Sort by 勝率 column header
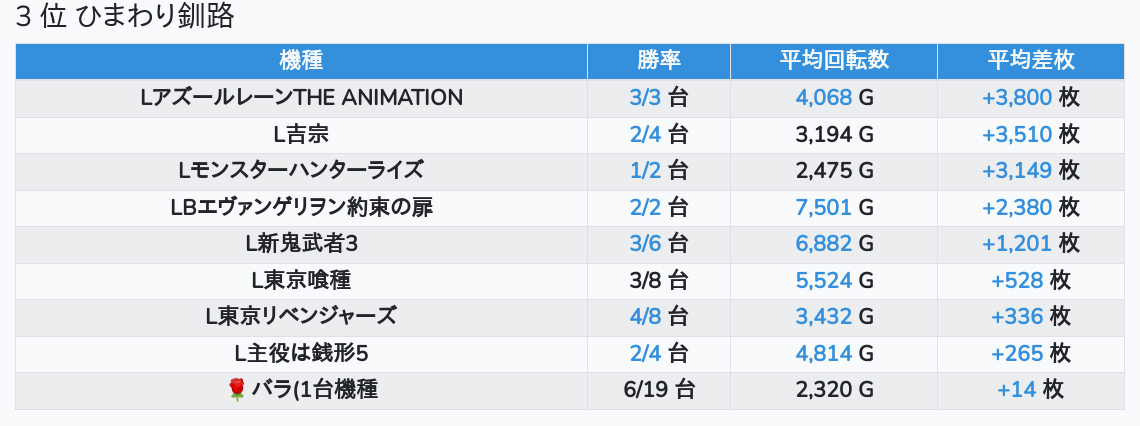 tap(658, 60)
